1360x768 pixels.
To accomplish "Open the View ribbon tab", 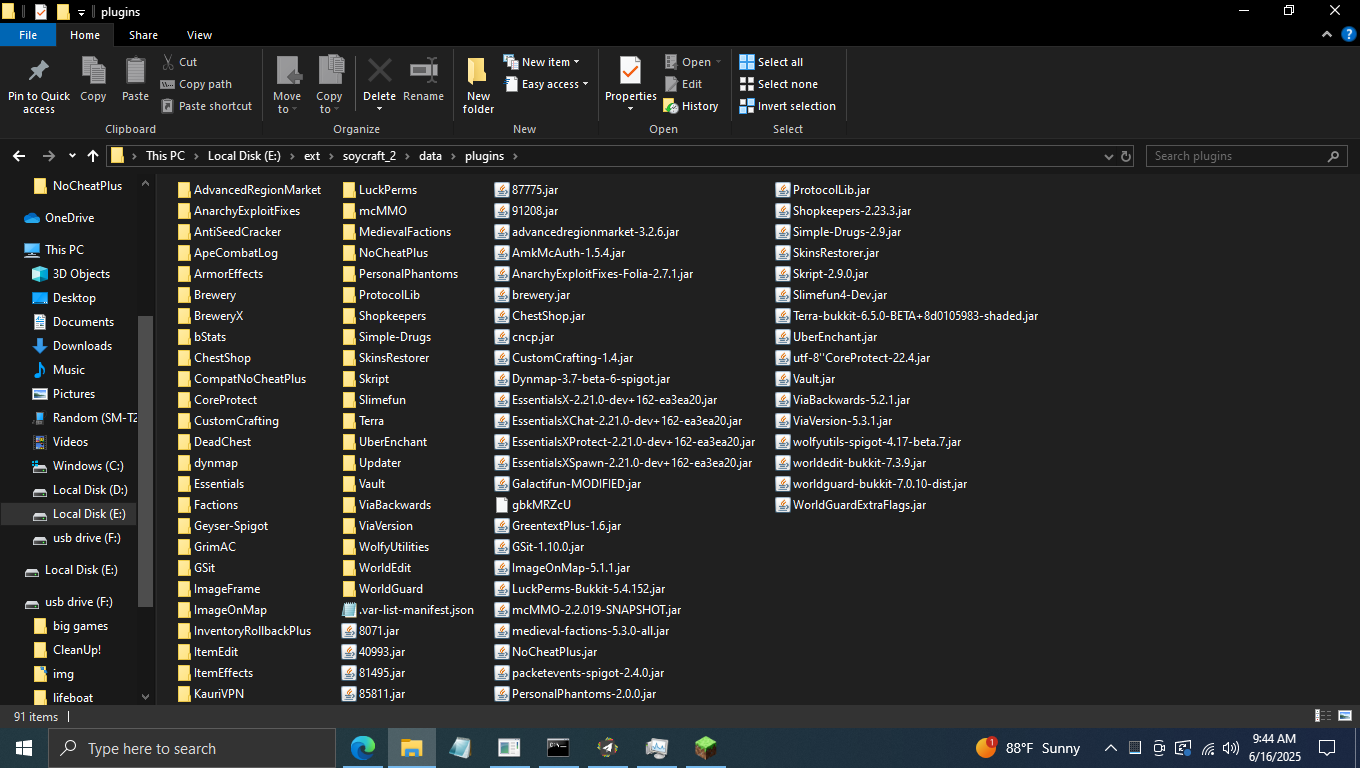I will 199,35.
